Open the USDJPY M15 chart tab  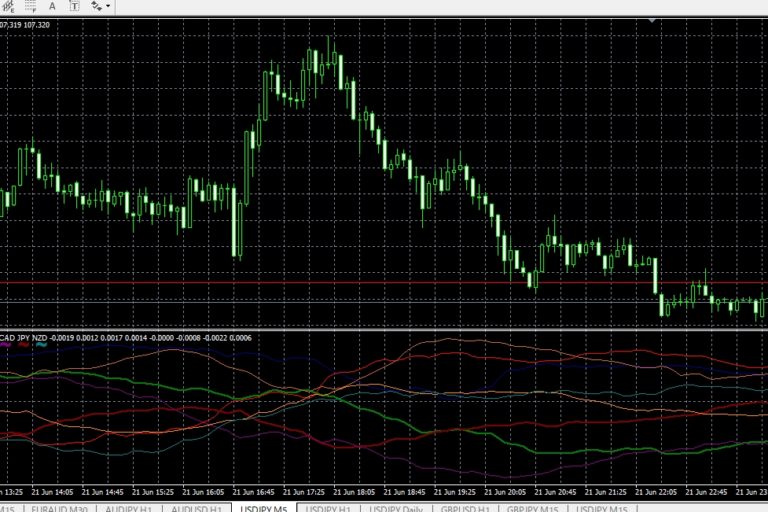click(x=603, y=507)
